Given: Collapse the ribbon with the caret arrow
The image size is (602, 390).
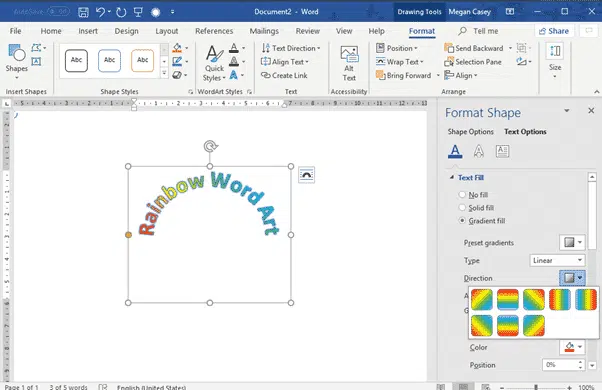Looking at the screenshot, I should pos(597,92).
